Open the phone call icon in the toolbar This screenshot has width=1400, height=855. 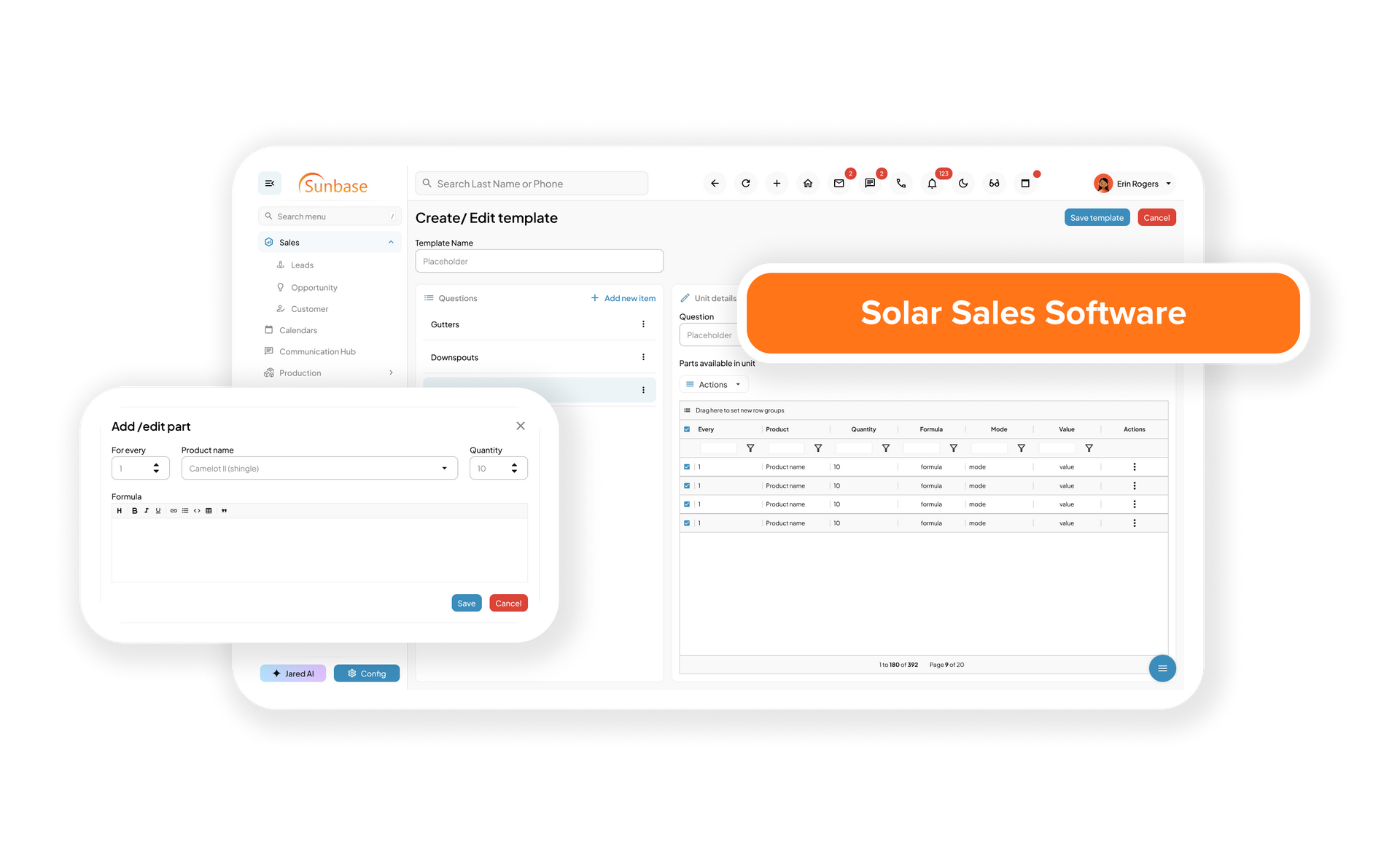point(901,183)
